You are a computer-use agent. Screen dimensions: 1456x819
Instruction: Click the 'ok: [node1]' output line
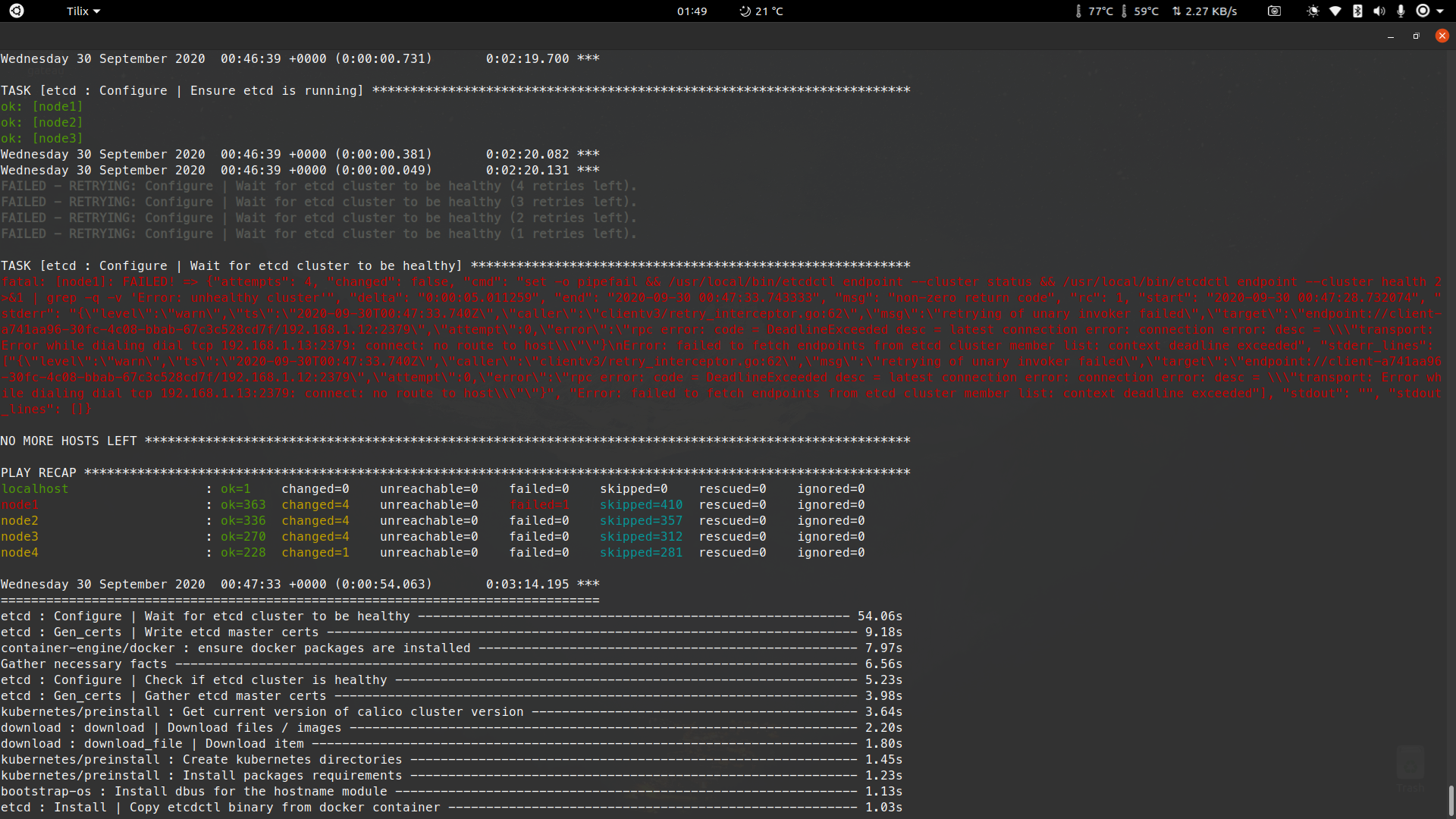[42, 106]
